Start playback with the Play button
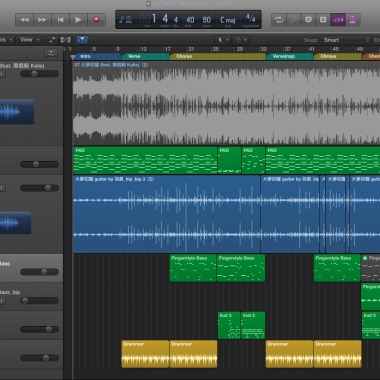This screenshot has height=380, width=380. pyautogui.click(x=78, y=20)
